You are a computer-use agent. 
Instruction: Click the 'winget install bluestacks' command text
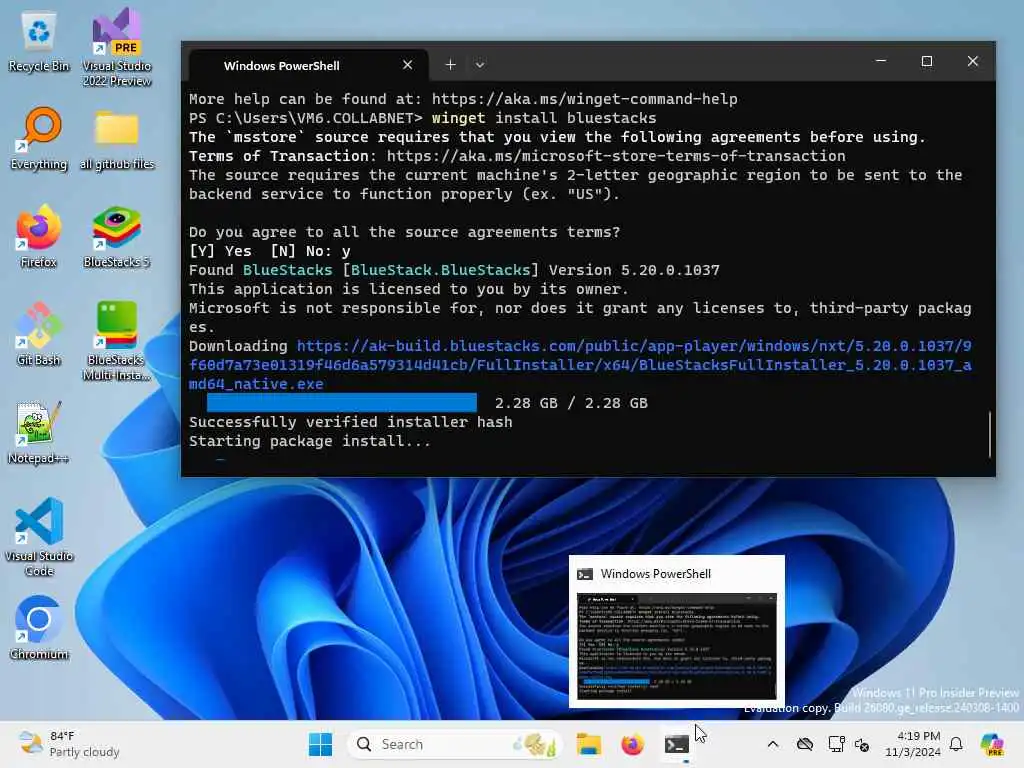[544, 118]
